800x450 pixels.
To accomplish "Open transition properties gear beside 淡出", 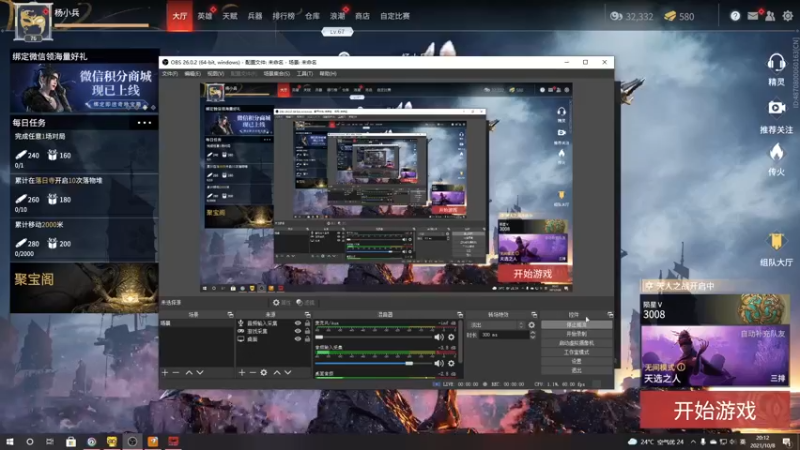I will point(532,325).
